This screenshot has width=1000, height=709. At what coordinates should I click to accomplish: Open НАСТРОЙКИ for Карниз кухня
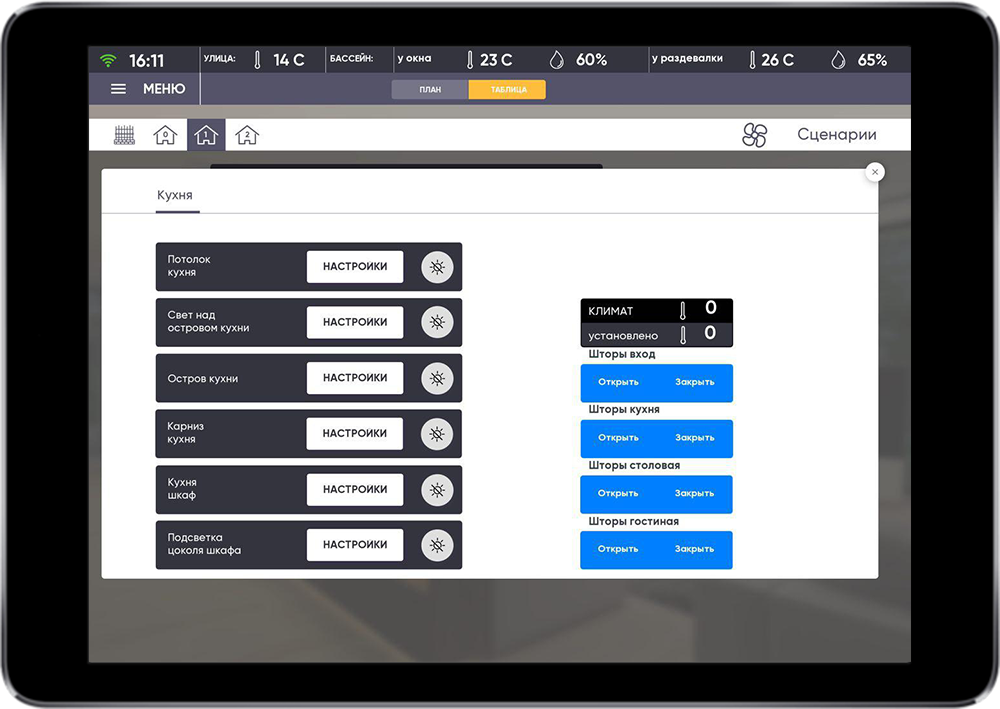355,434
